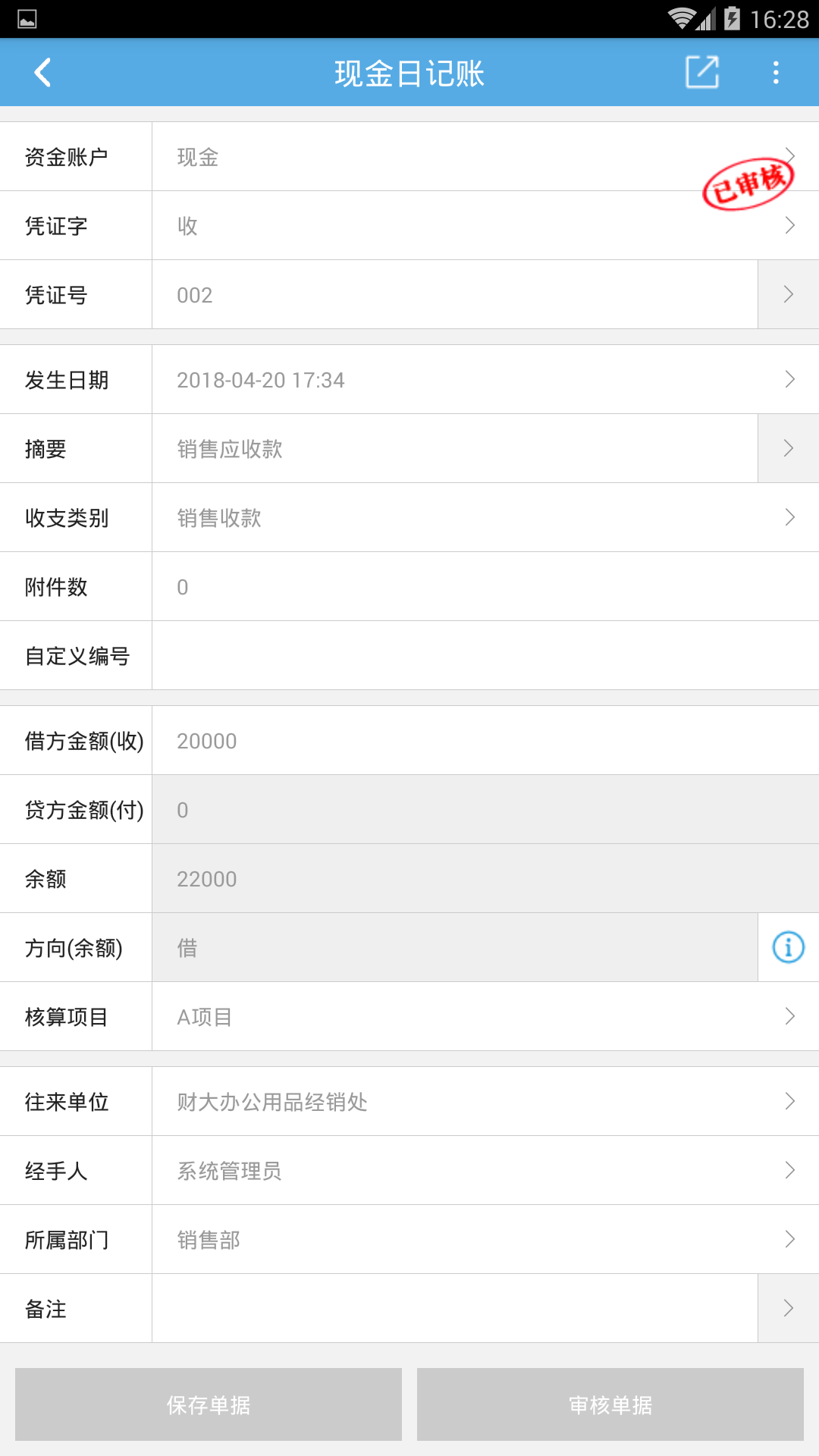Image resolution: width=819 pixels, height=1456 pixels.
Task: Tap the credit amount field for 贷方金额(付)
Action: pos(485,809)
